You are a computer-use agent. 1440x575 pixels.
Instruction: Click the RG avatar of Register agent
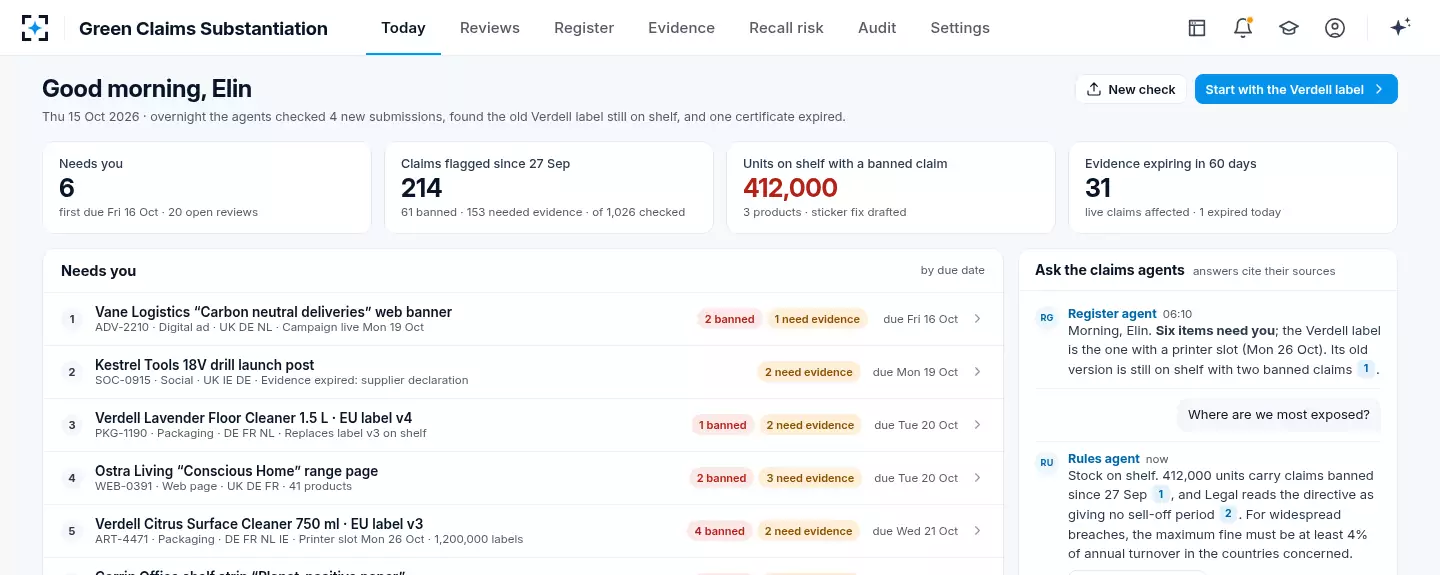[x=1047, y=318]
